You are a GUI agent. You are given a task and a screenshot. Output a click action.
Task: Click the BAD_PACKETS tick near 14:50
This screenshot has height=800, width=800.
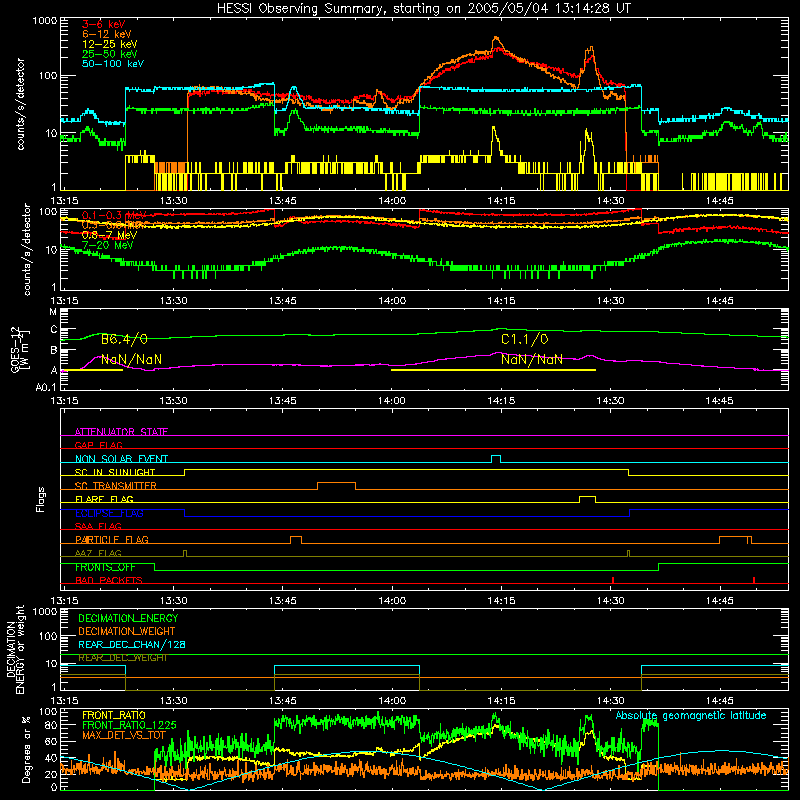pyautogui.click(x=754, y=580)
